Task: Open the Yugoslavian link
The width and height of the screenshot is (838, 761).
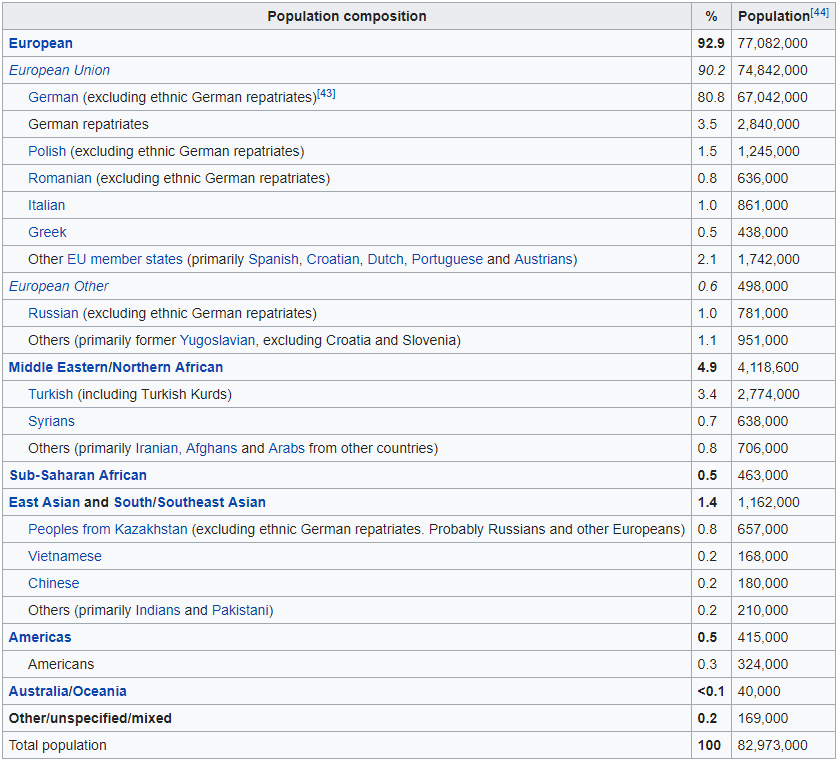Action: [x=217, y=340]
